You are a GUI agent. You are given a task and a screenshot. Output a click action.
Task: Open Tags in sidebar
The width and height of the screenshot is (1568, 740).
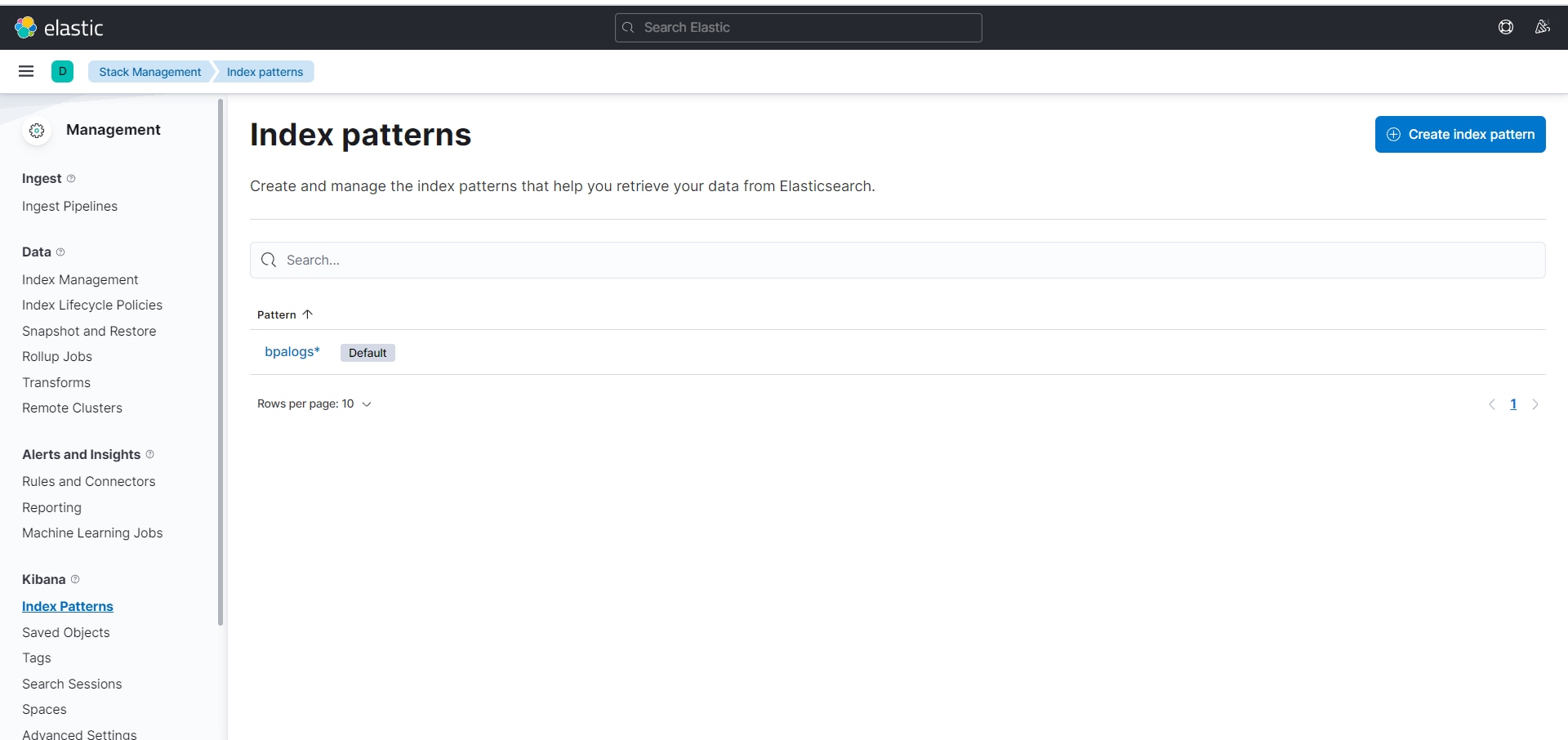pos(37,658)
